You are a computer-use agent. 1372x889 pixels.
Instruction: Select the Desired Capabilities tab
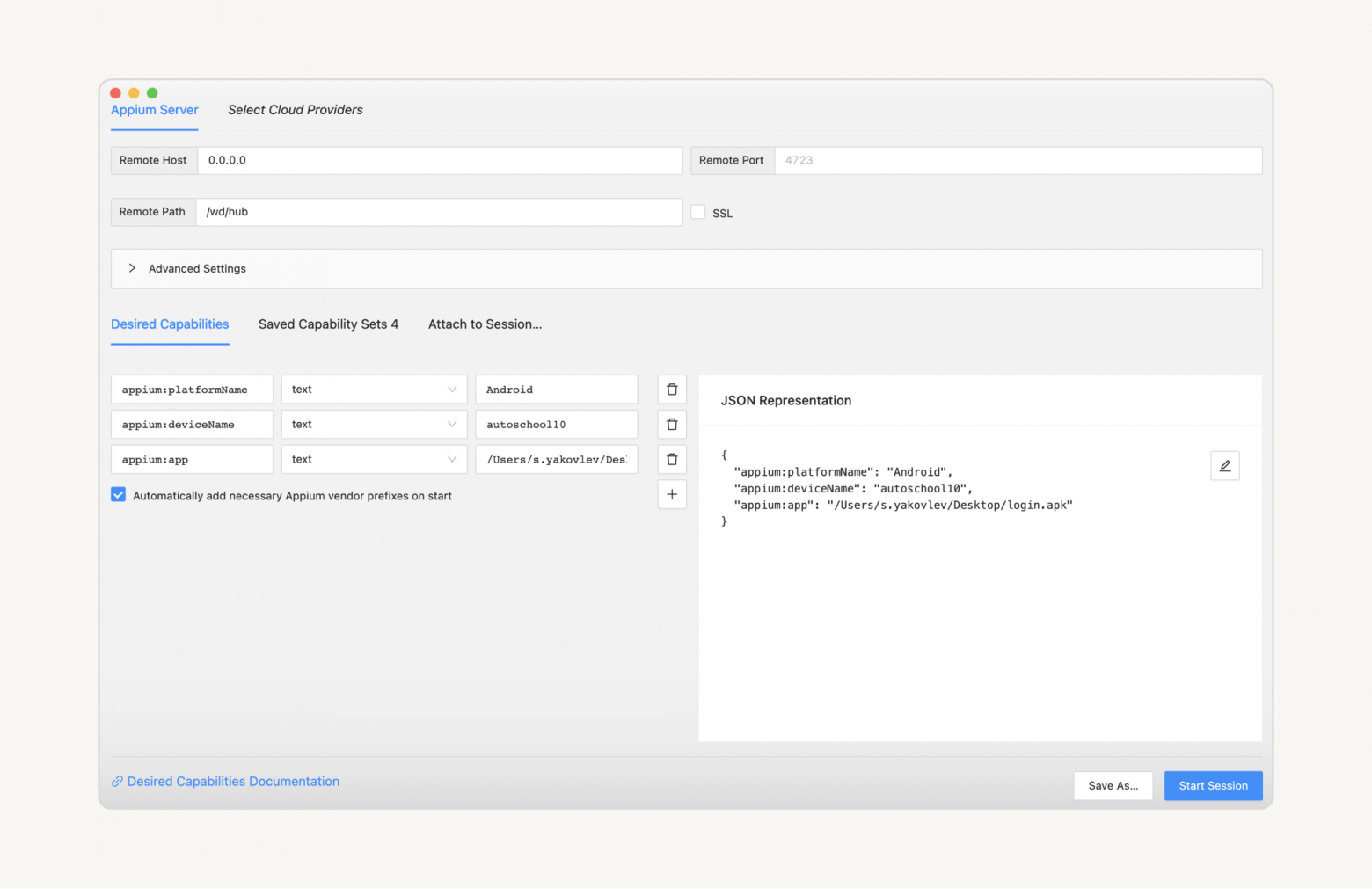[170, 324]
